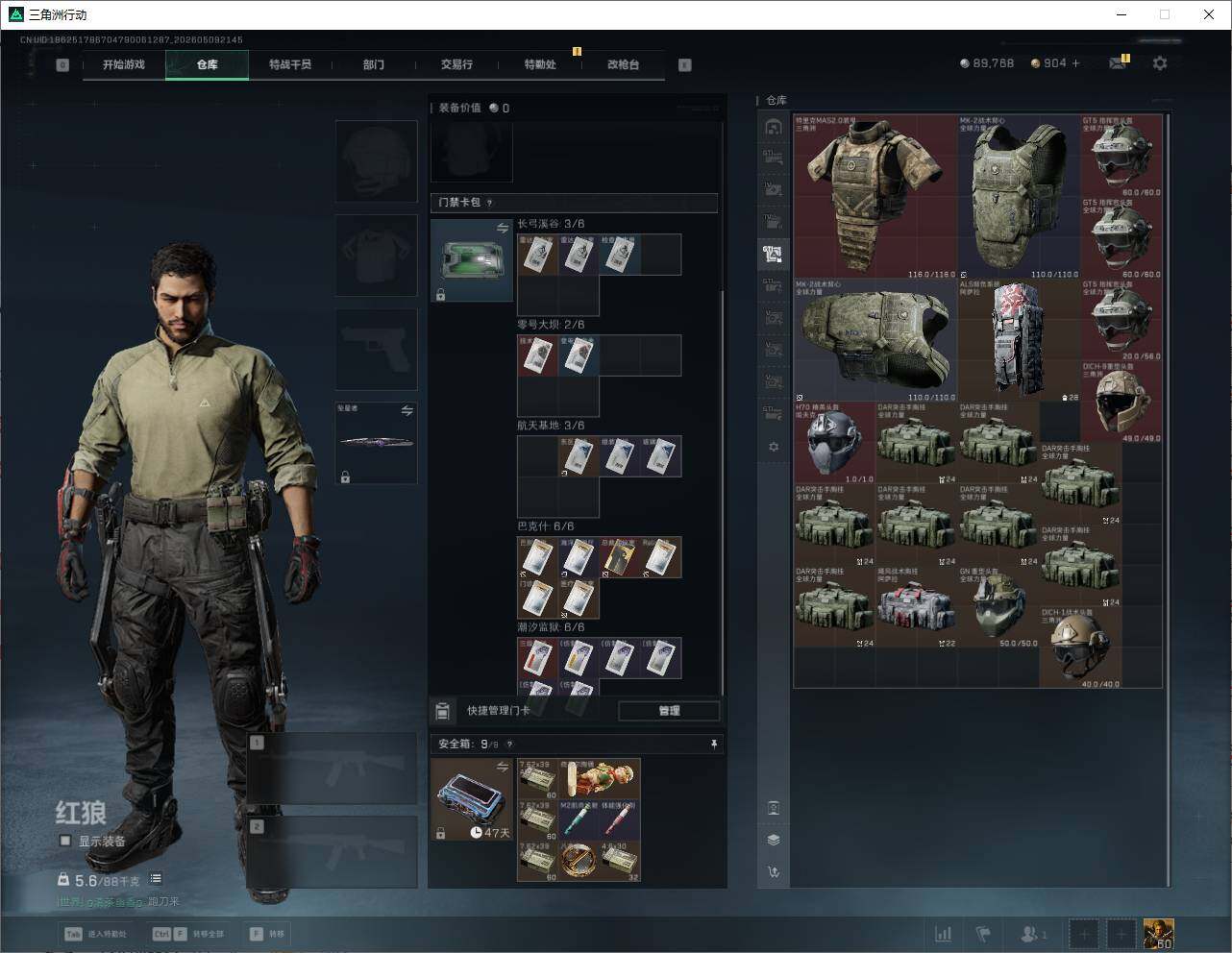Open the 部门 tab

[x=374, y=64]
